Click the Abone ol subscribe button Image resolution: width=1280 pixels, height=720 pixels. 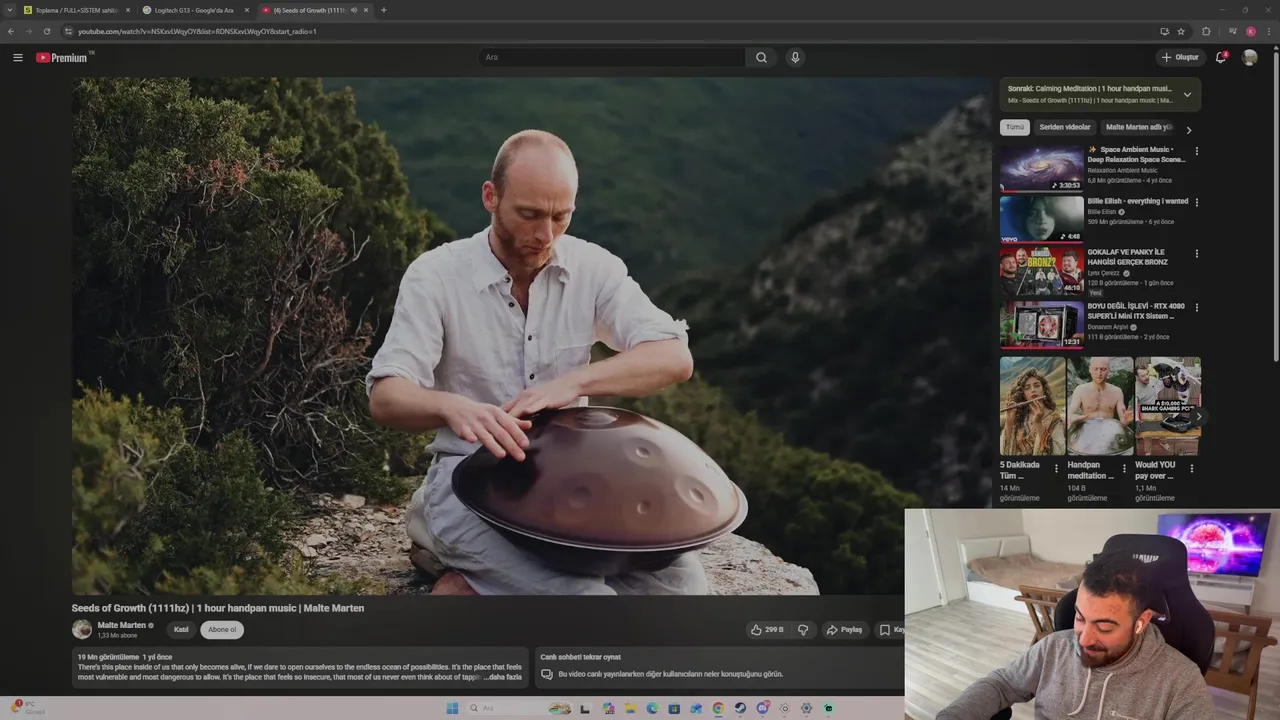click(222, 630)
